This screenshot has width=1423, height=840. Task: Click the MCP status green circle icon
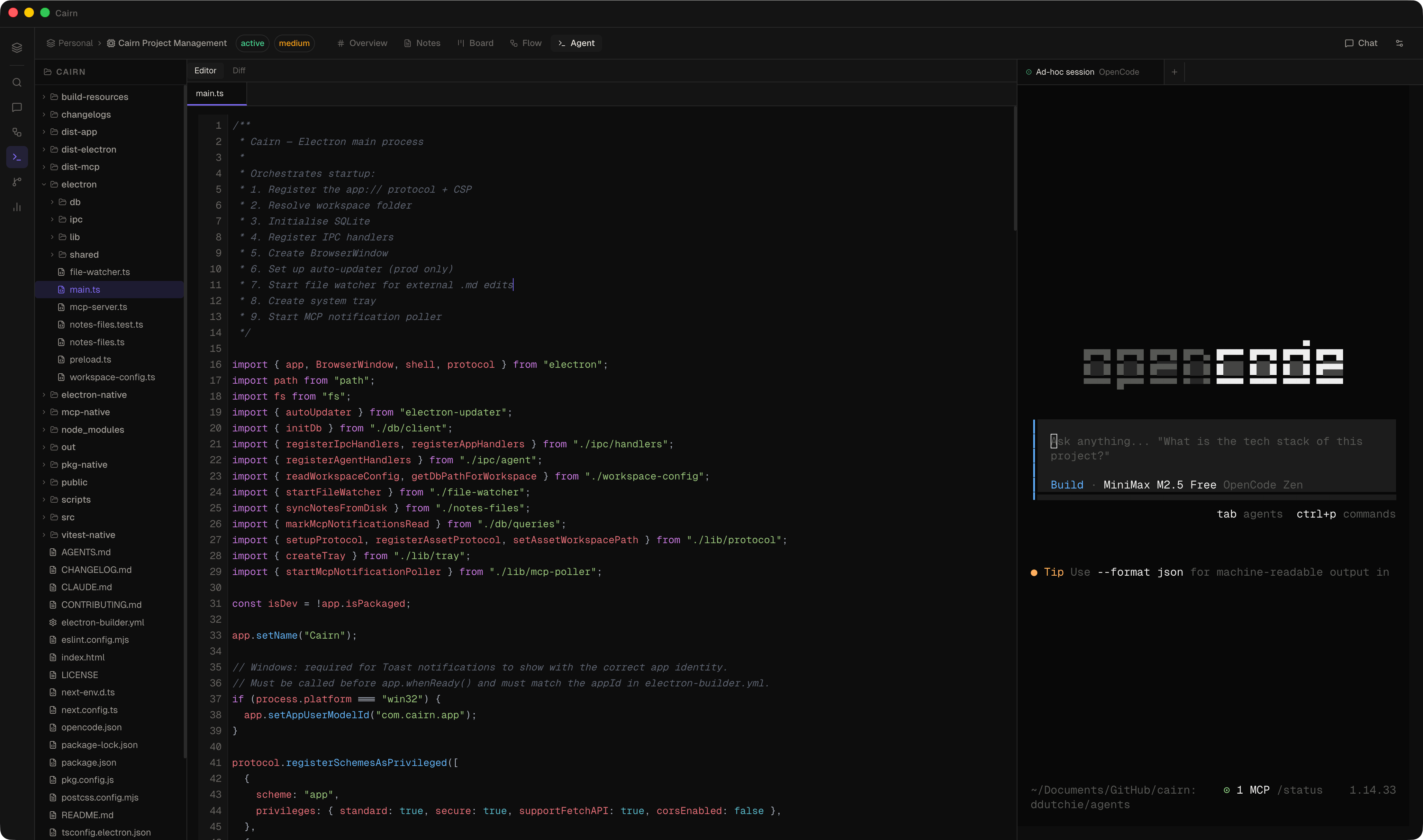point(1226,790)
